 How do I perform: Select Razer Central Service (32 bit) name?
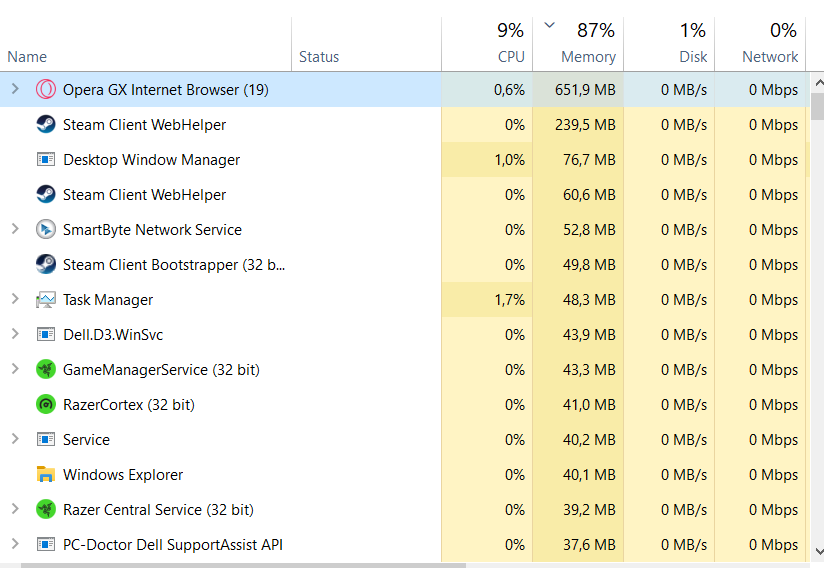click(158, 510)
